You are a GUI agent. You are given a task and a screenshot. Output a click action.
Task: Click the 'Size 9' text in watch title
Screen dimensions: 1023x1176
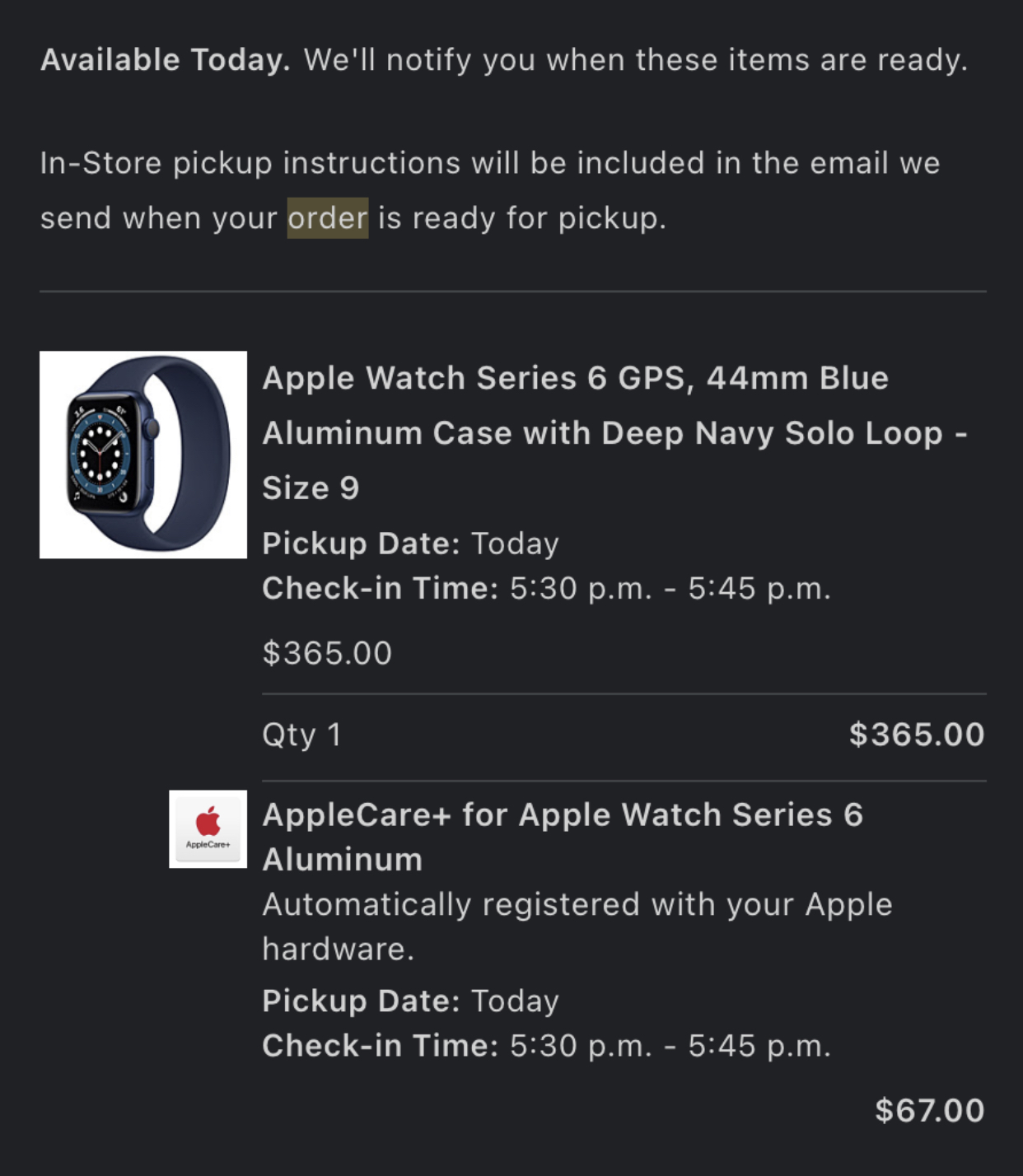tap(311, 488)
